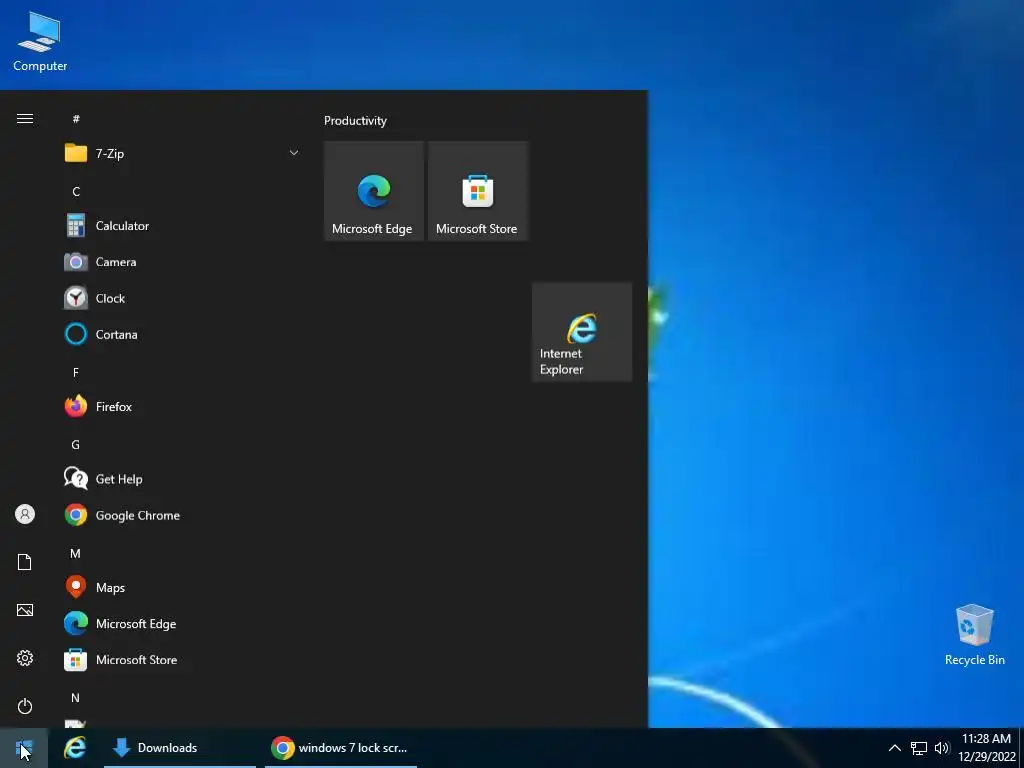Viewport: 1024px width, 768px height.
Task: Switch to the Chrome 'windows 7 lock scr...' window
Action: pos(340,748)
